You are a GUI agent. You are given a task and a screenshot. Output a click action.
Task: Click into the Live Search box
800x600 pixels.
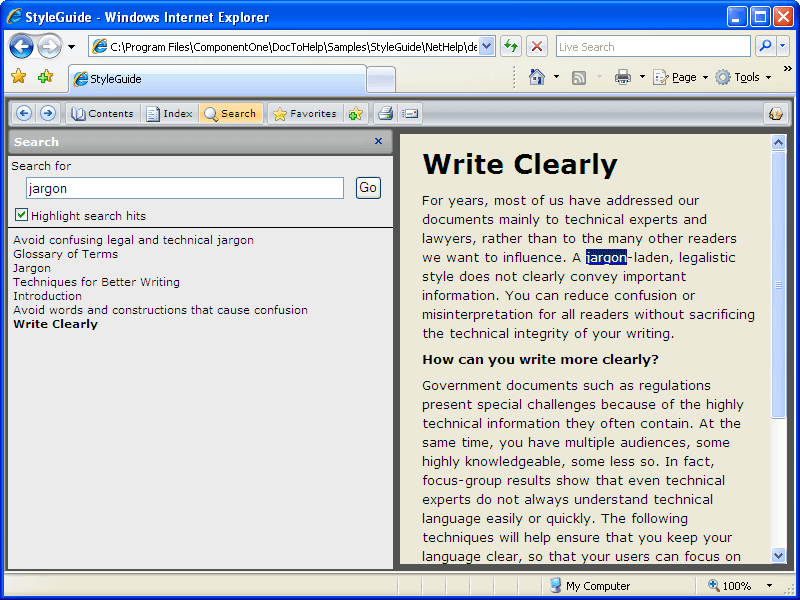click(x=653, y=47)
